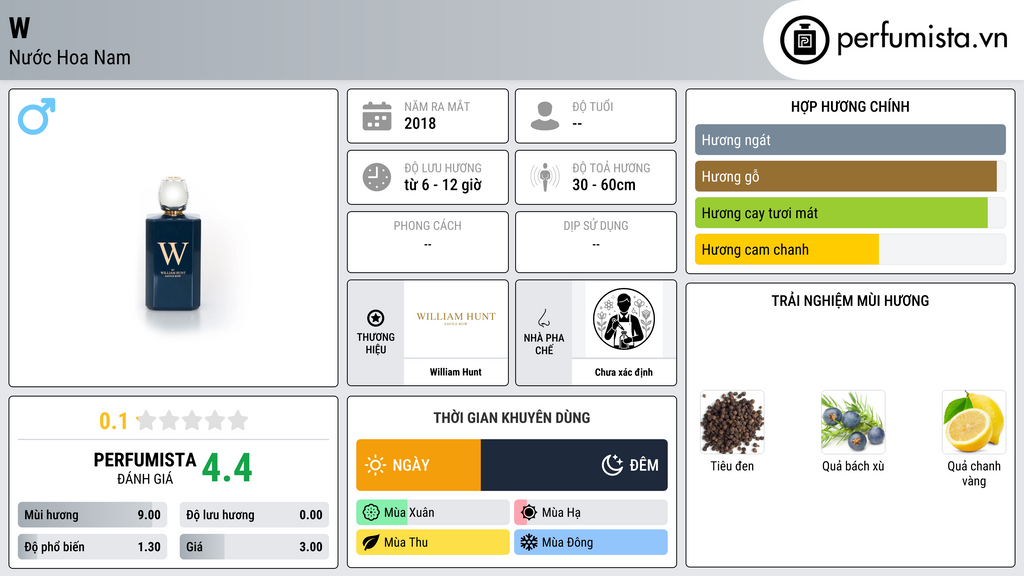Screen dimensions: 1024x576
Task: Click the Hợp hương chính heading
Action: [850, 106]
